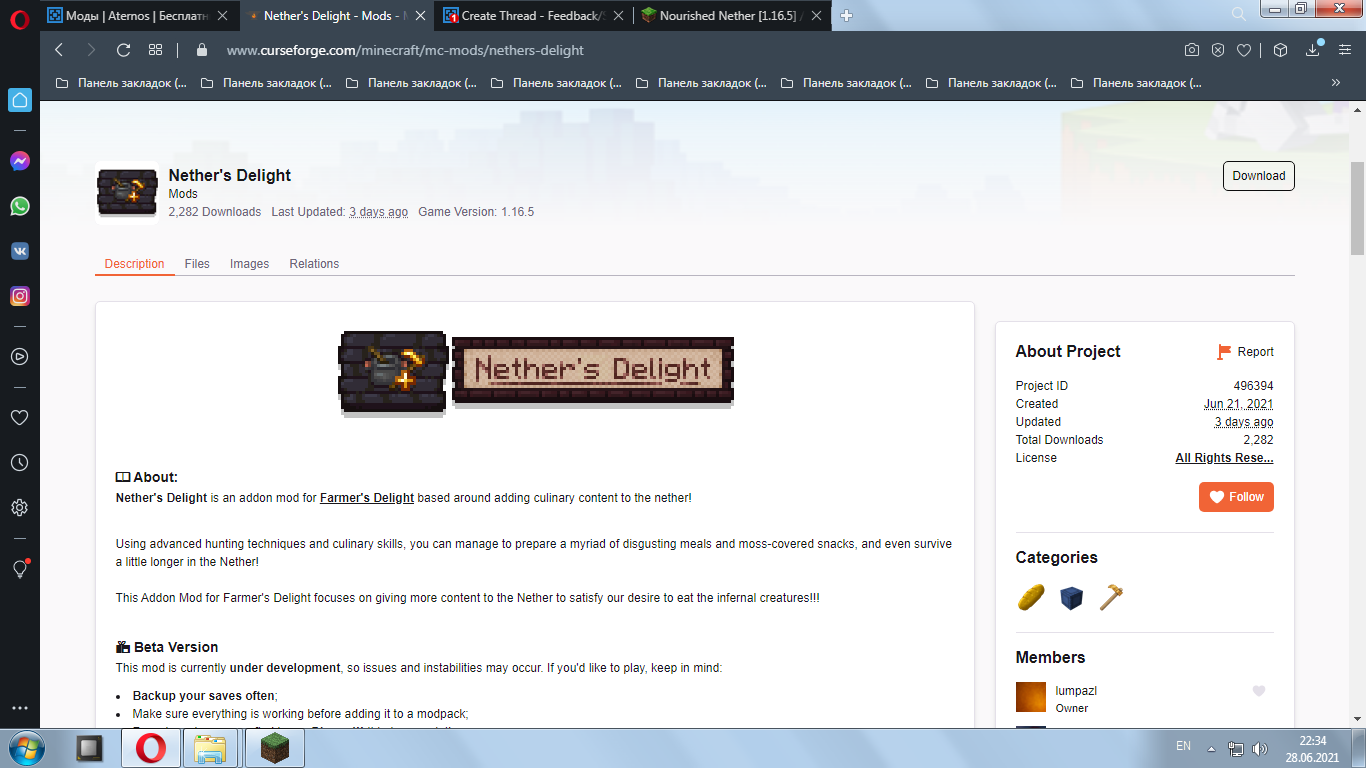View site security lock information

point(202,50)
